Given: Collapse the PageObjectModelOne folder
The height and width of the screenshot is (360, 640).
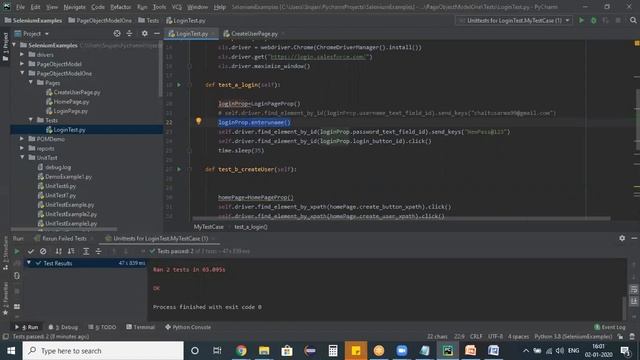Looking at the screenshot, I should [x=22, y=73].
